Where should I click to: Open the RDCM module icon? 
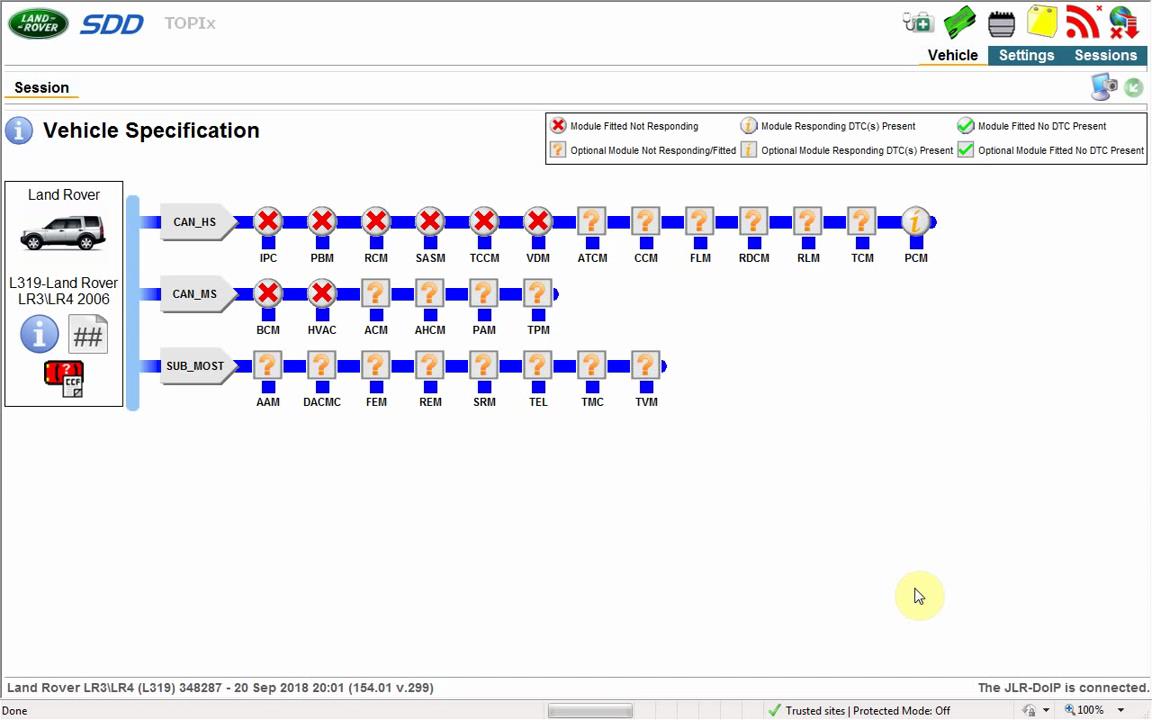[754, 221]
